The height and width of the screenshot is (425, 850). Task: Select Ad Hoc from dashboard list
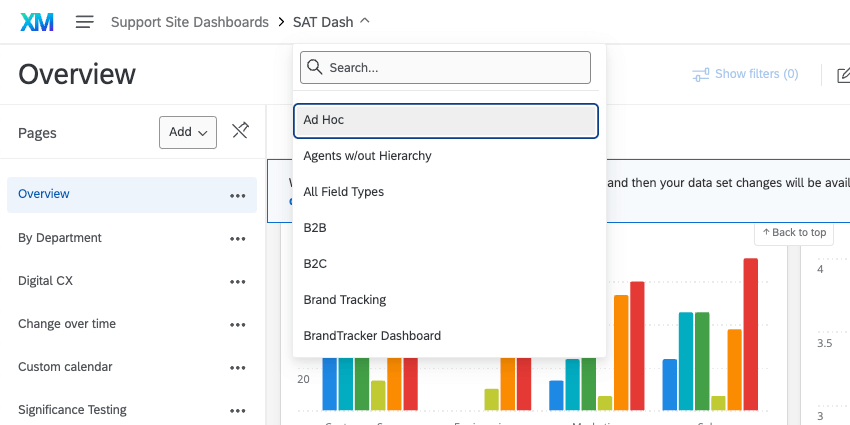pos(445,120)
